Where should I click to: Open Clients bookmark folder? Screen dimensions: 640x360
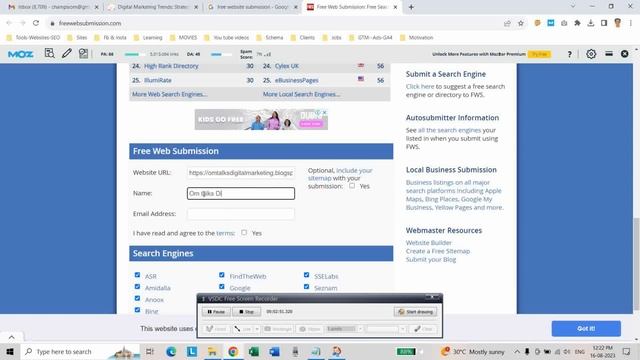click(x=303, y=38)
